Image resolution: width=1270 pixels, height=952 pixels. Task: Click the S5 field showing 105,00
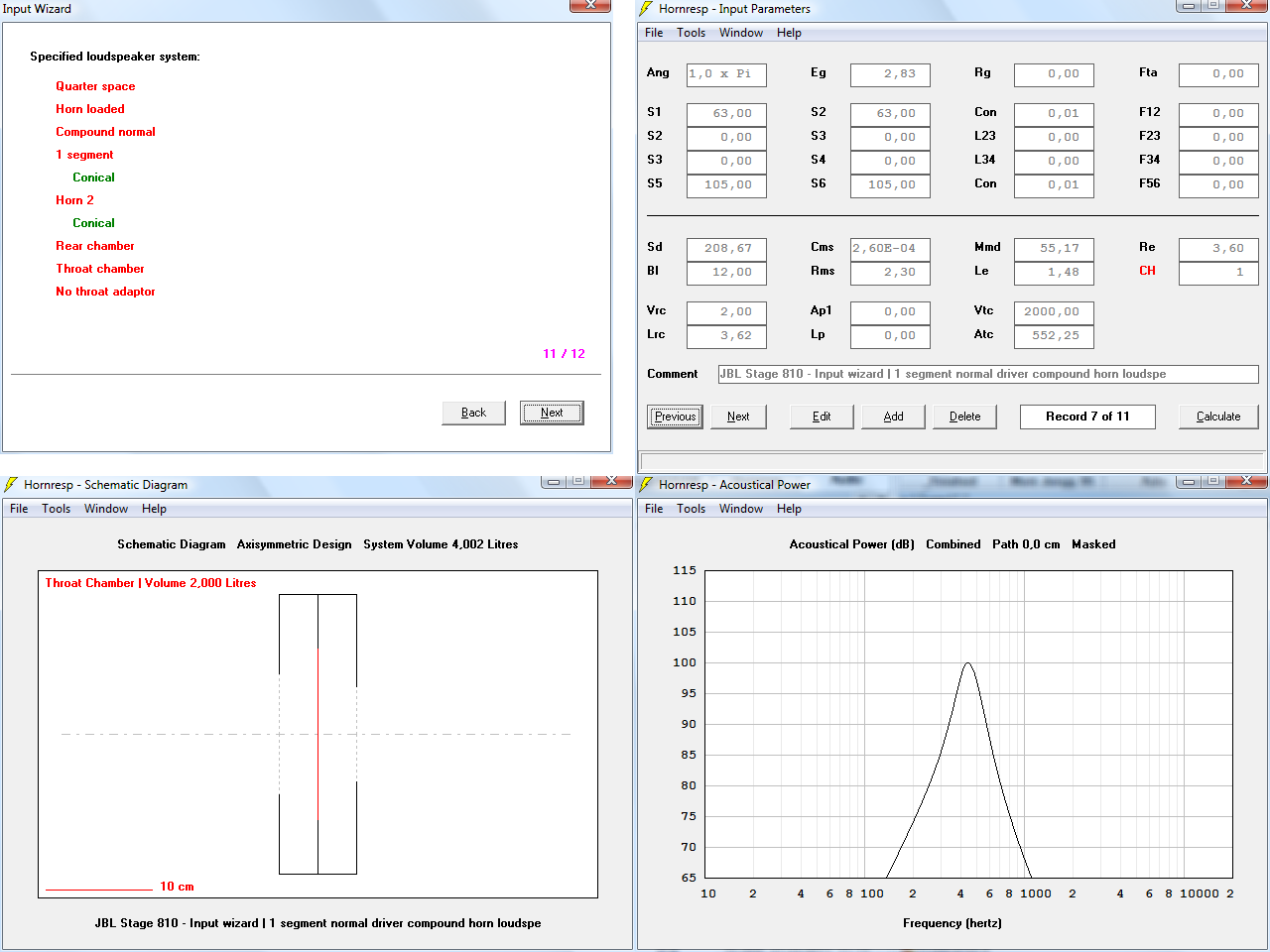[726, 185]
